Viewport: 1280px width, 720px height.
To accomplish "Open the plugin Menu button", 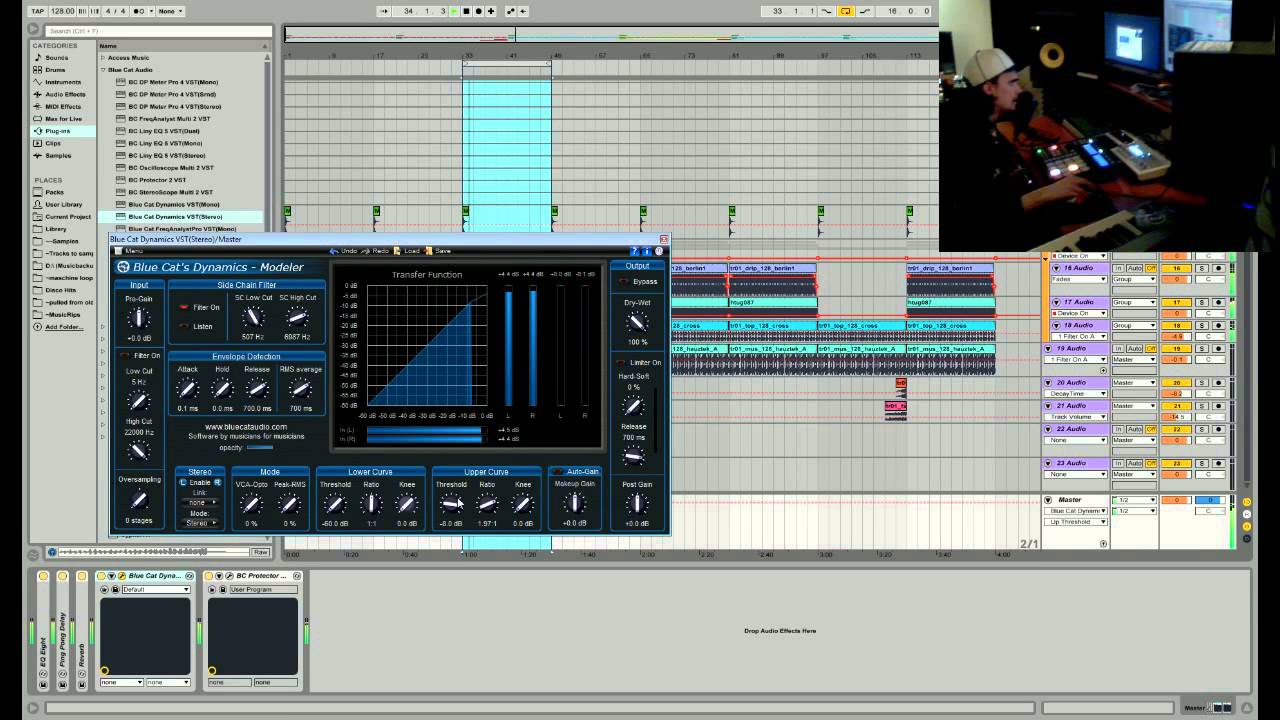I will (130, 251).
